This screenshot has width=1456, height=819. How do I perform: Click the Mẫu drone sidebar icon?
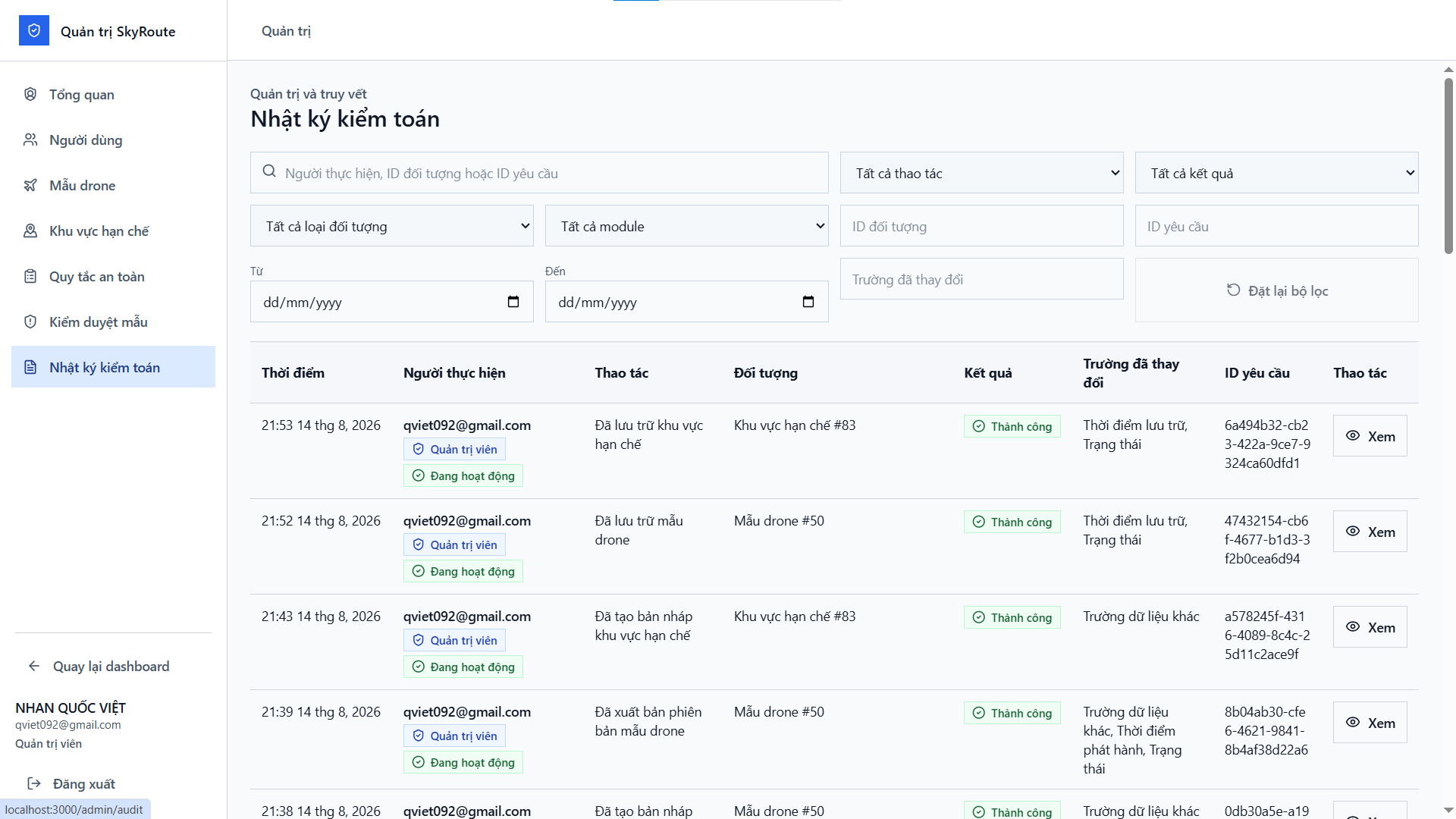(x=30, y=185)
